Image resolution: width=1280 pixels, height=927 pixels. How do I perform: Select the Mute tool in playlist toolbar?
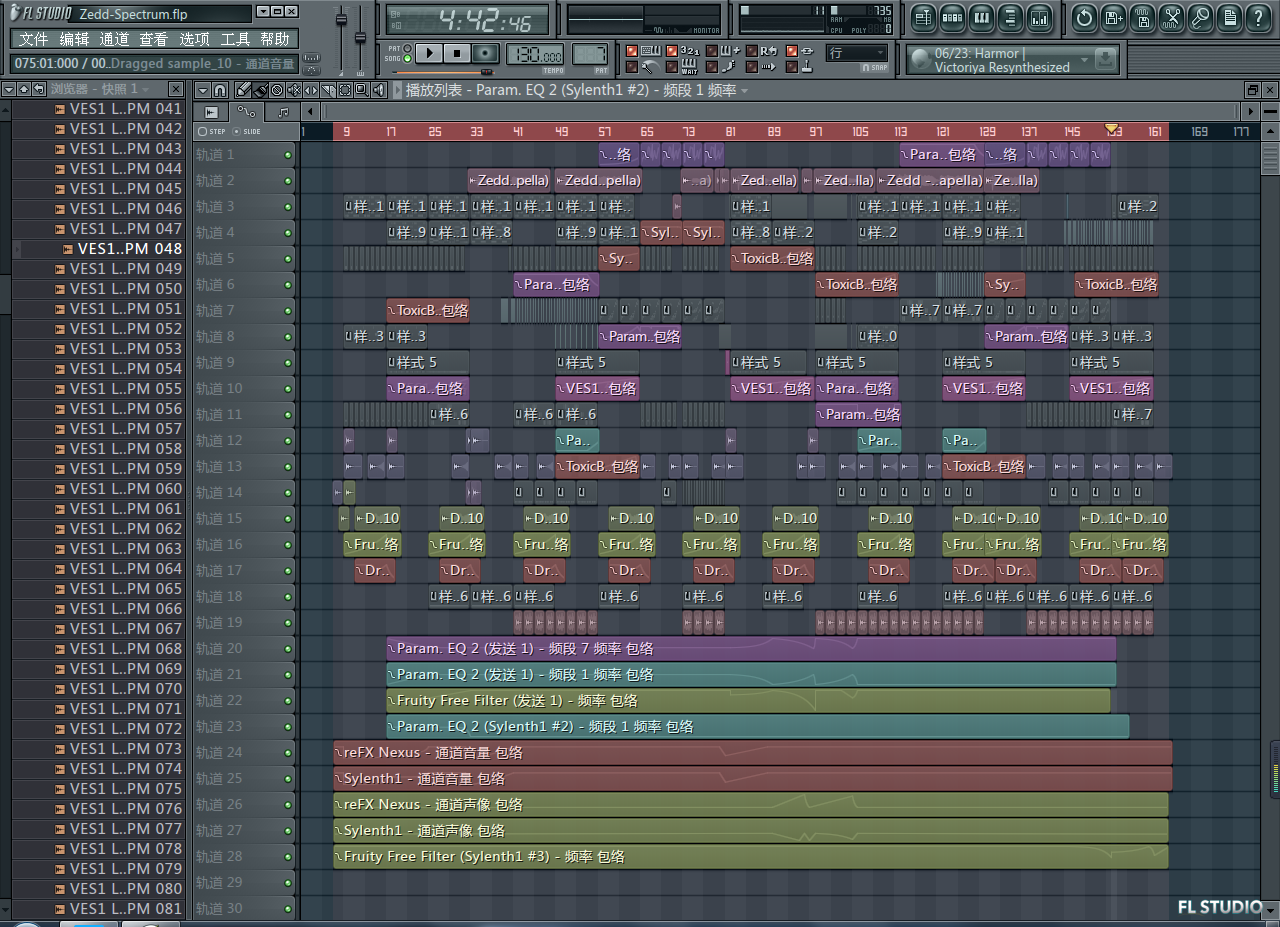pos(294,90)
